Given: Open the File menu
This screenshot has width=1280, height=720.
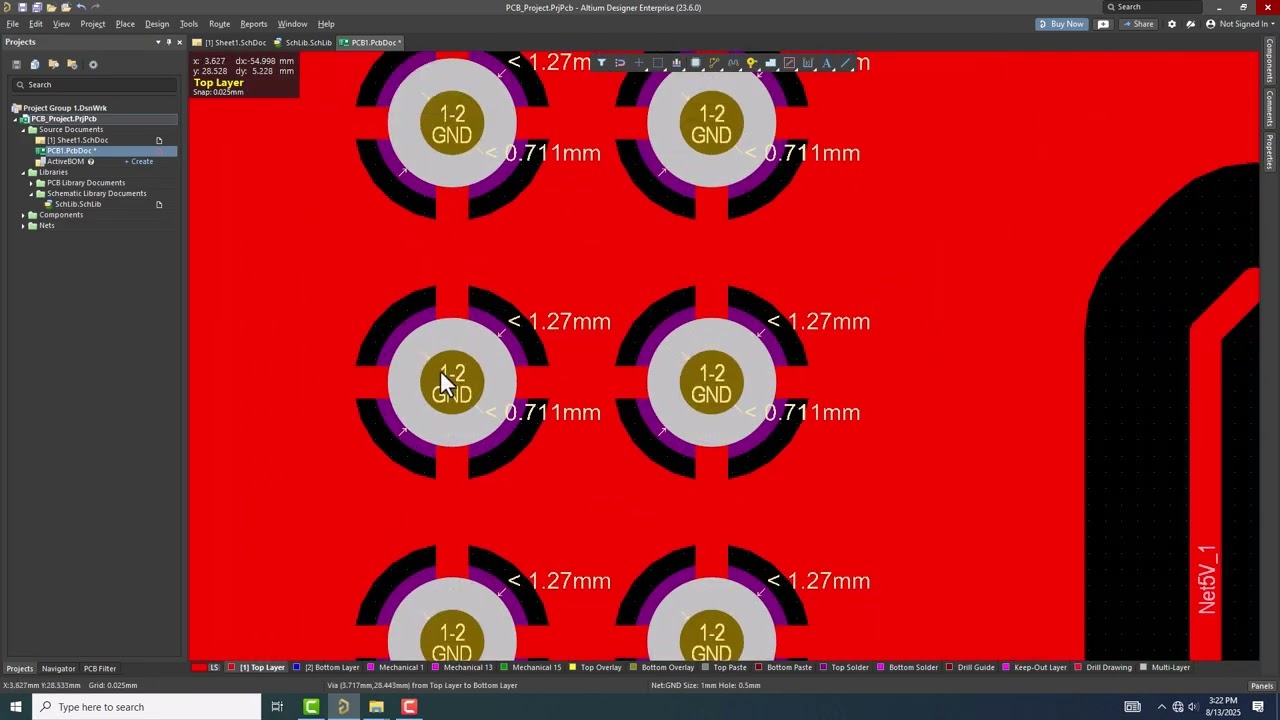Looking at the screenshot, I should pos(13,24).
